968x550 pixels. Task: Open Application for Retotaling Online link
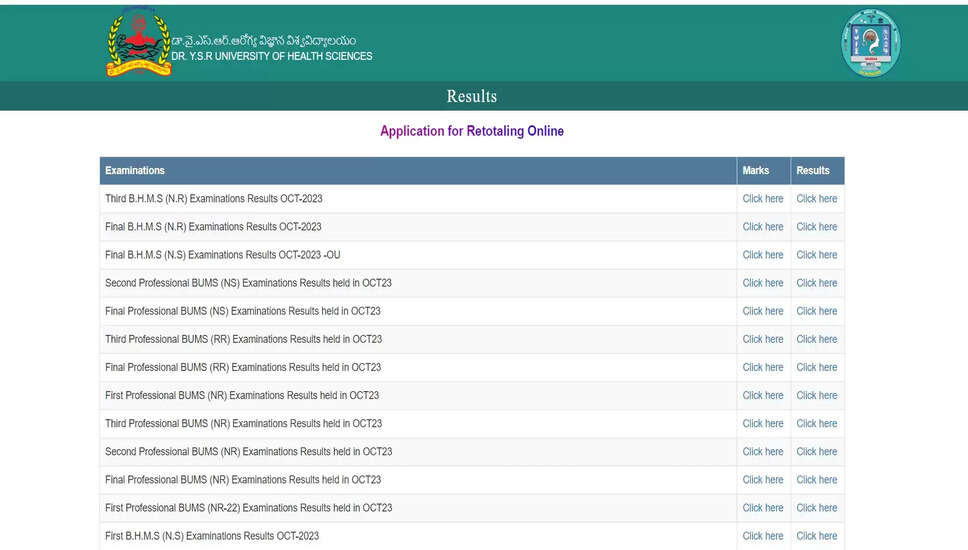pos(472,131)
